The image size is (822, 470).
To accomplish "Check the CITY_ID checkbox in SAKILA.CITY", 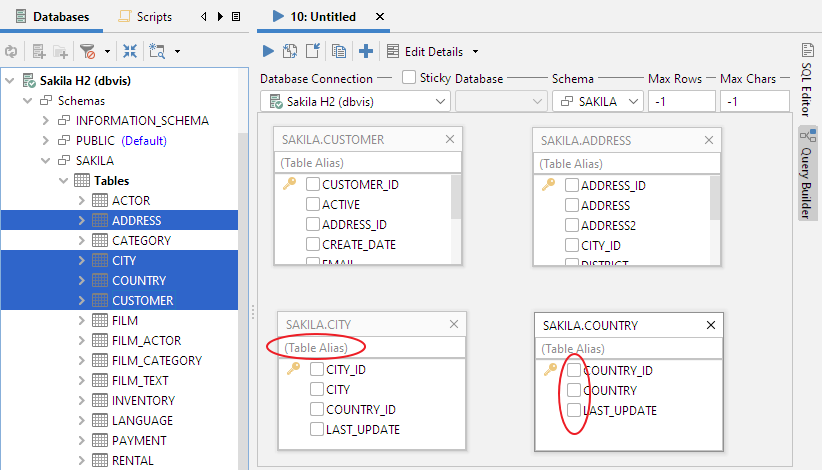I will [317, 370].
